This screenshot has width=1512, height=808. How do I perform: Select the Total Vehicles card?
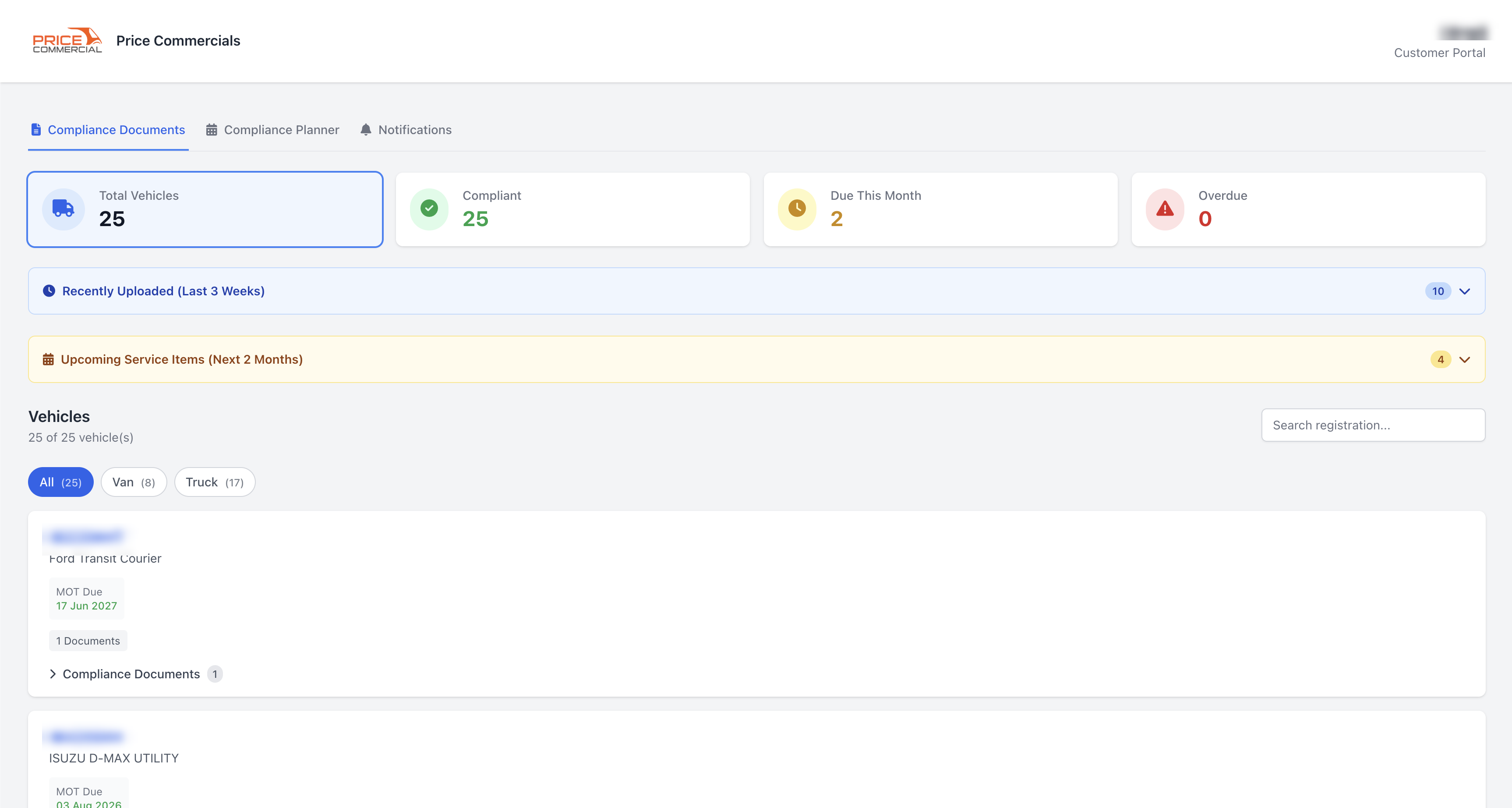coord(205,209)
